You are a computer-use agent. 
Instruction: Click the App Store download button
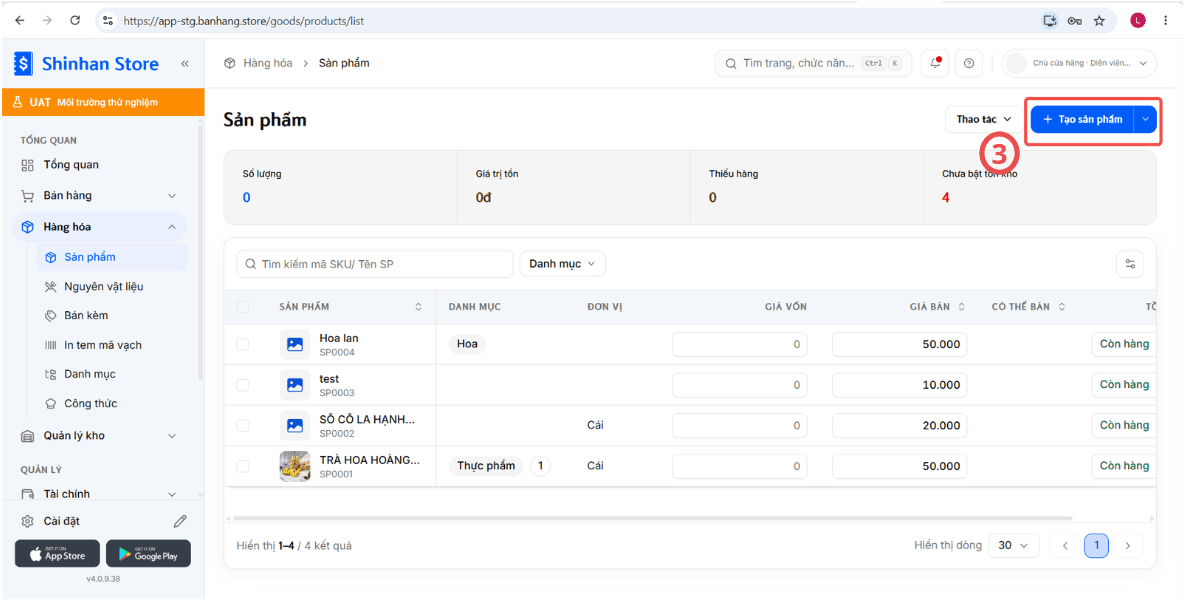coord(58,554)
